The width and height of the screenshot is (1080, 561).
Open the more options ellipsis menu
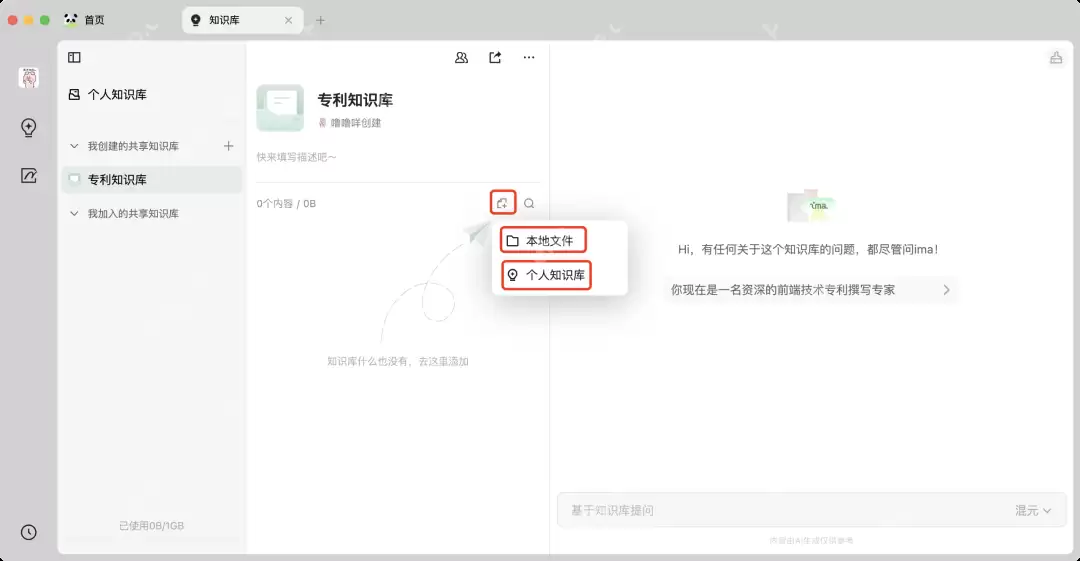(x=529, y=58)
